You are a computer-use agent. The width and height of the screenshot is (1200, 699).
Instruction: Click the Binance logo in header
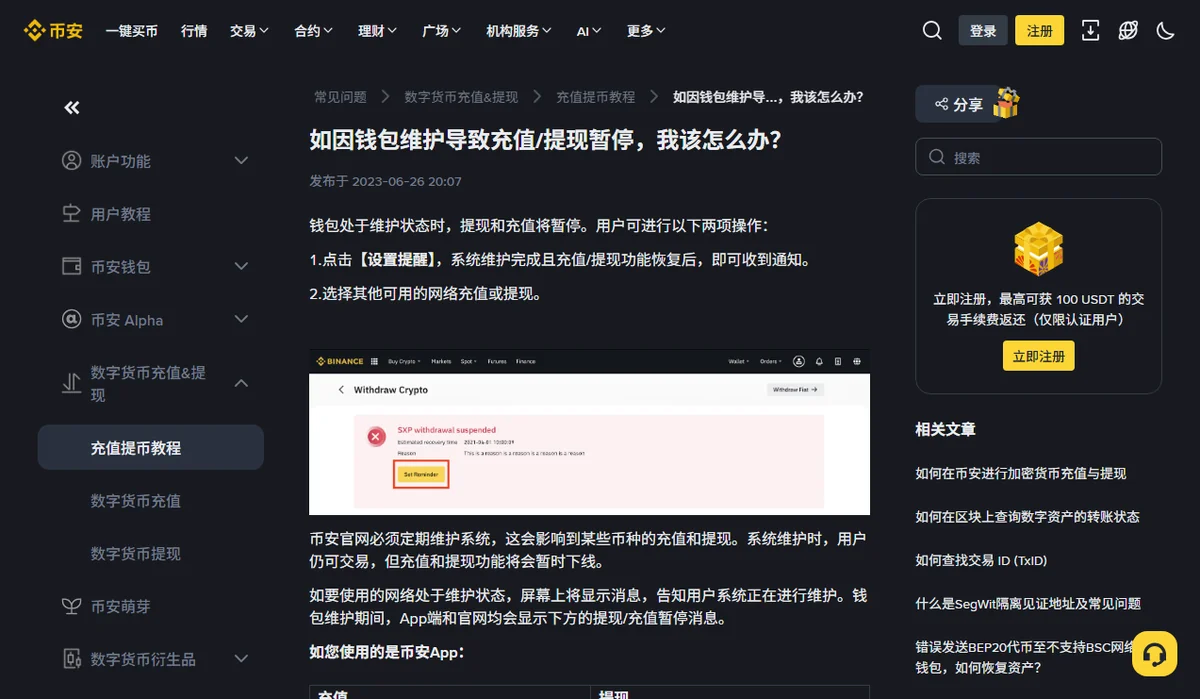pos(53,31)
